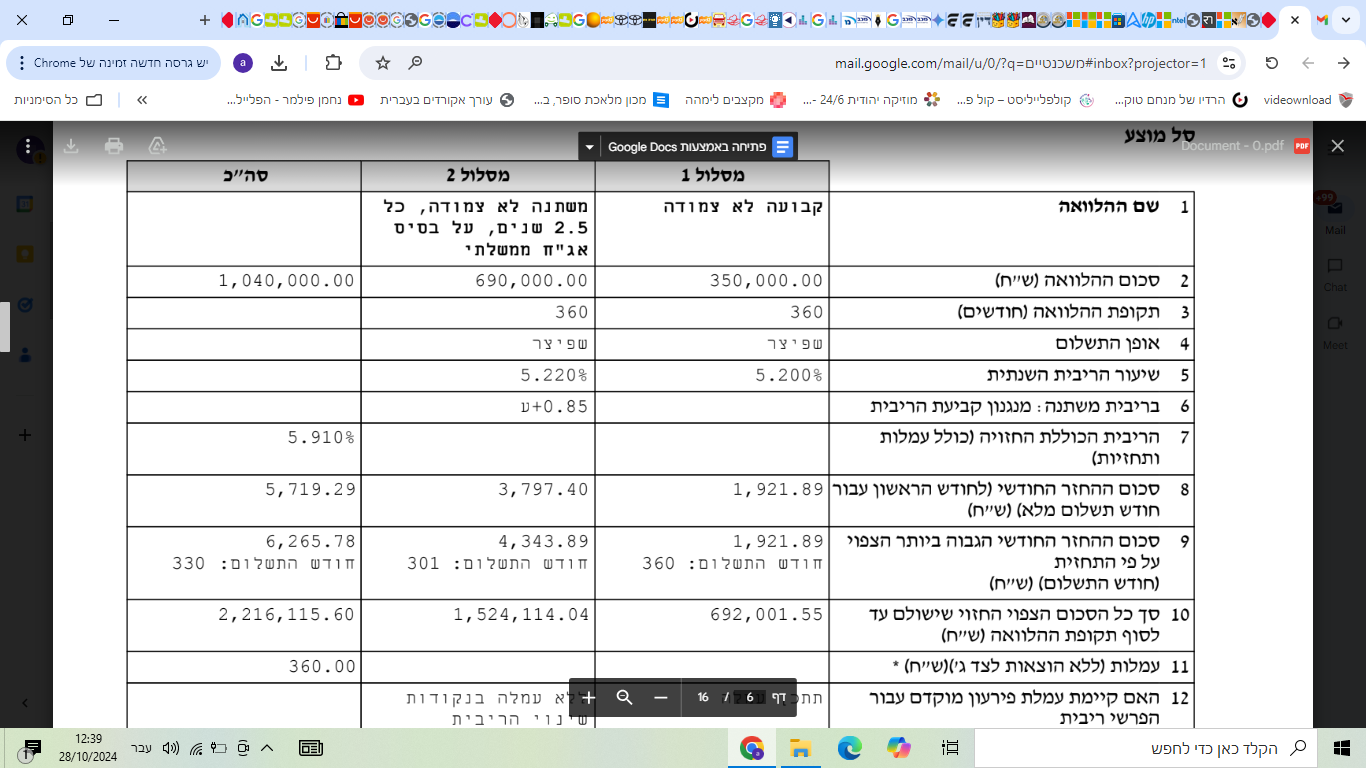Show hidden system tray icons
The width and height of the screenshot is (1366, 768).
[x=267, y=748]
